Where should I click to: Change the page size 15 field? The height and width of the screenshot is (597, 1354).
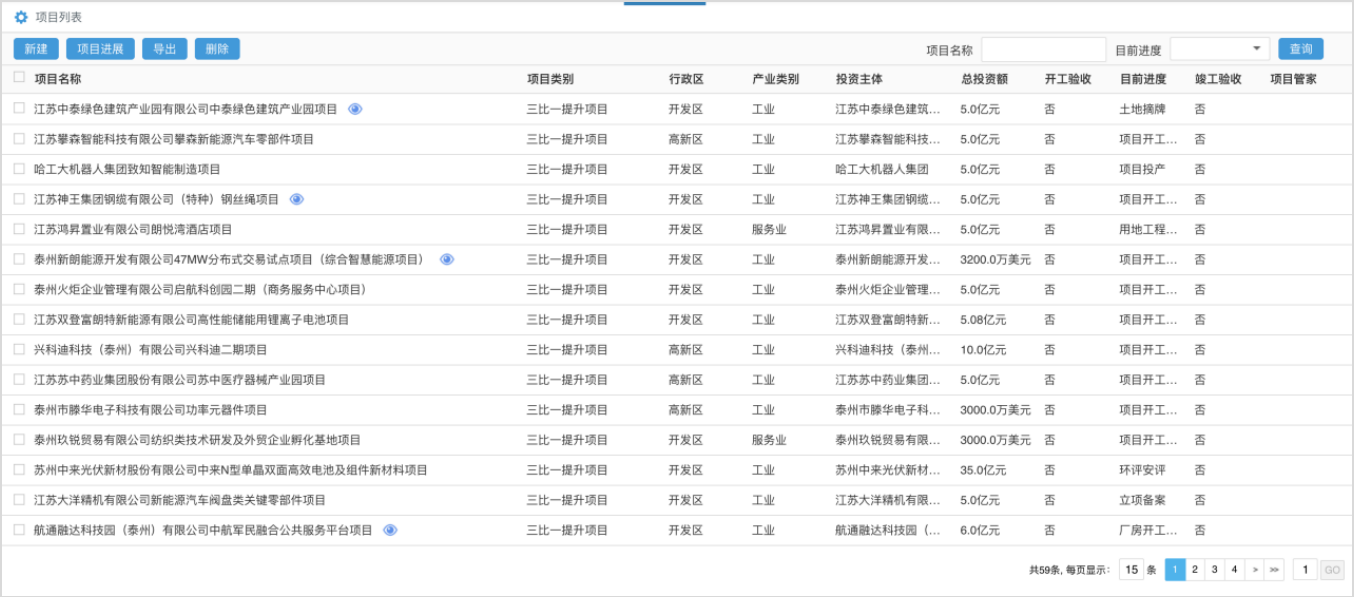point(1131,570)
